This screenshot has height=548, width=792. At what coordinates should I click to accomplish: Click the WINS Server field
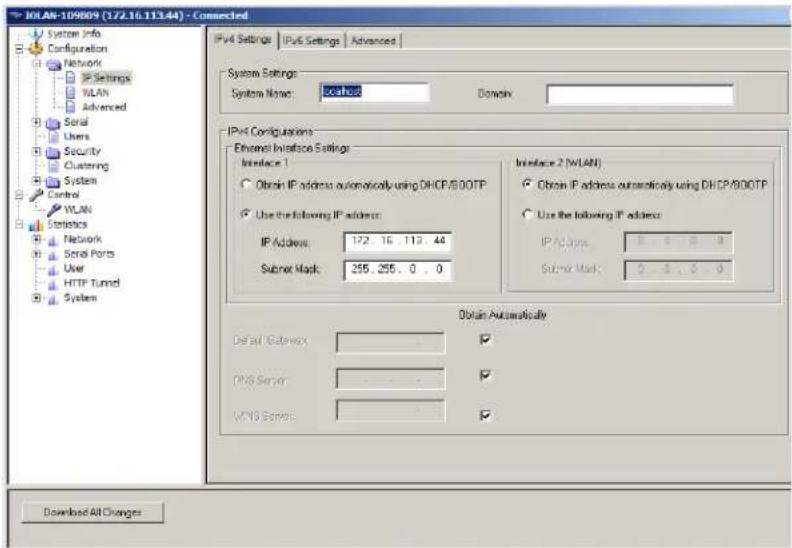[x=390, y=410]
